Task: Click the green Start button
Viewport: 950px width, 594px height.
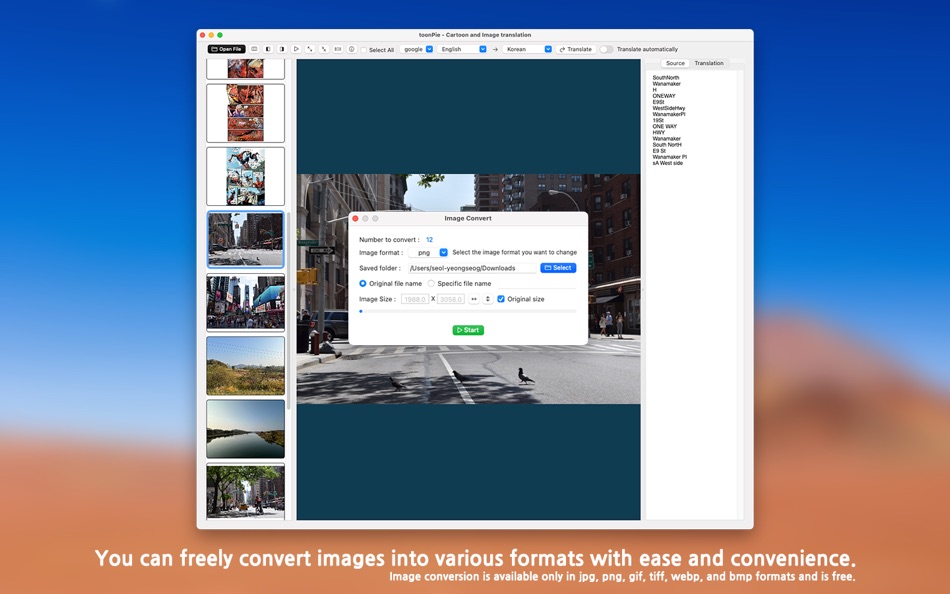Action: (x=468, y=330)
